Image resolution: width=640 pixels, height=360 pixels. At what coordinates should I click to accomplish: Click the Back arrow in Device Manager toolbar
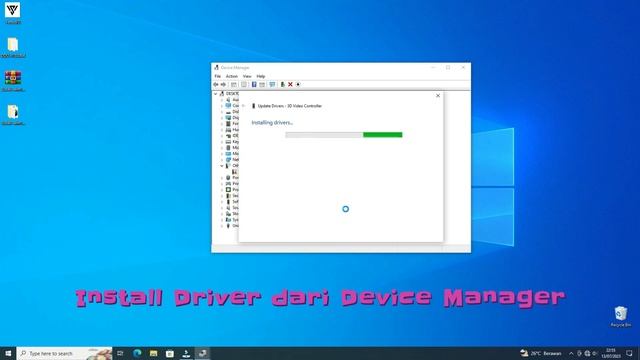tap(216, 84)
